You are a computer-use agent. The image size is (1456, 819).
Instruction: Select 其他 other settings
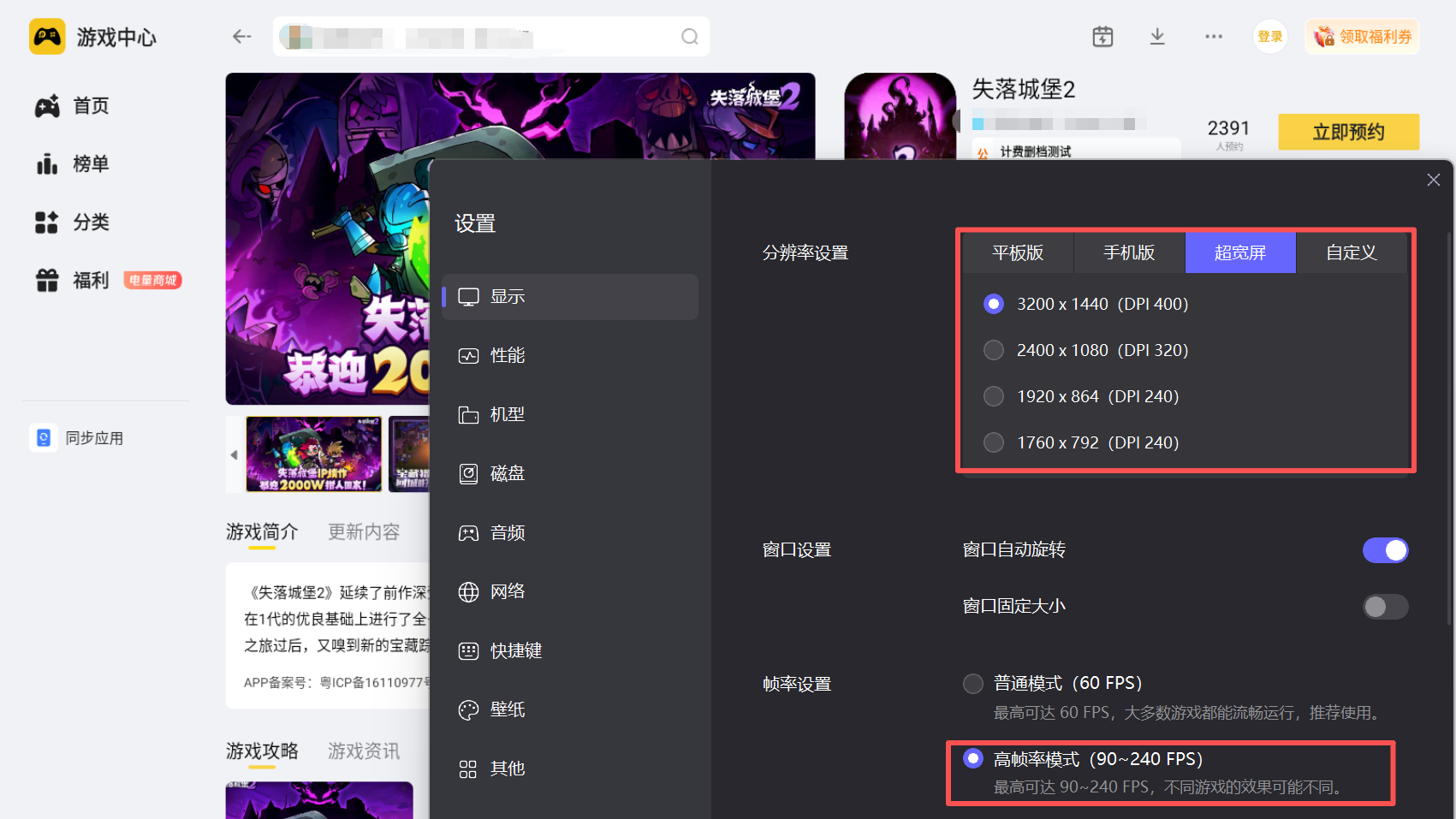[x=570, y=769]
